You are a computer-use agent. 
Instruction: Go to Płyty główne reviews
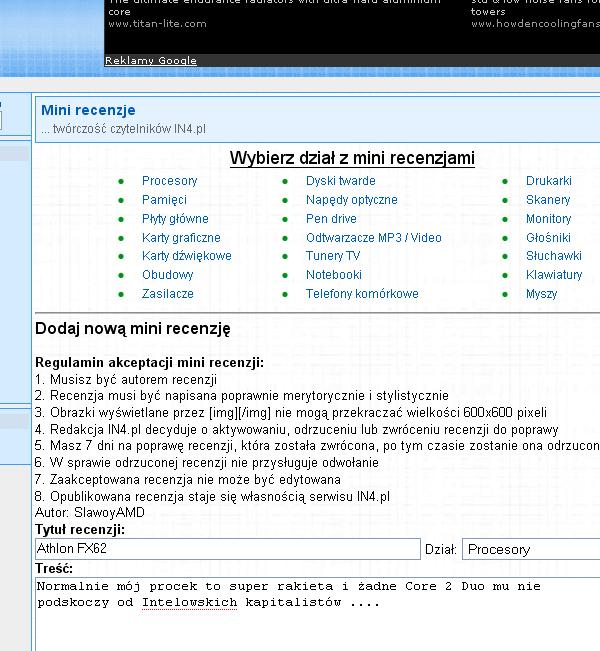pyautogui.click(x=175, y=219)
